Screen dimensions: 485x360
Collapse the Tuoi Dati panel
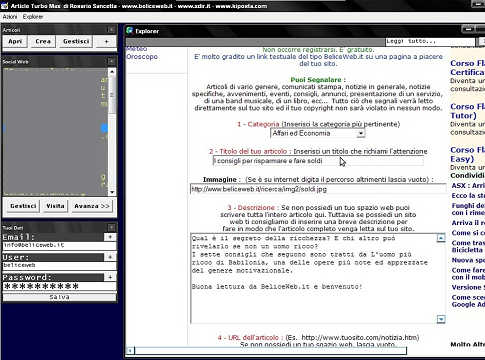pyautogui.click(x=111, y=228)
